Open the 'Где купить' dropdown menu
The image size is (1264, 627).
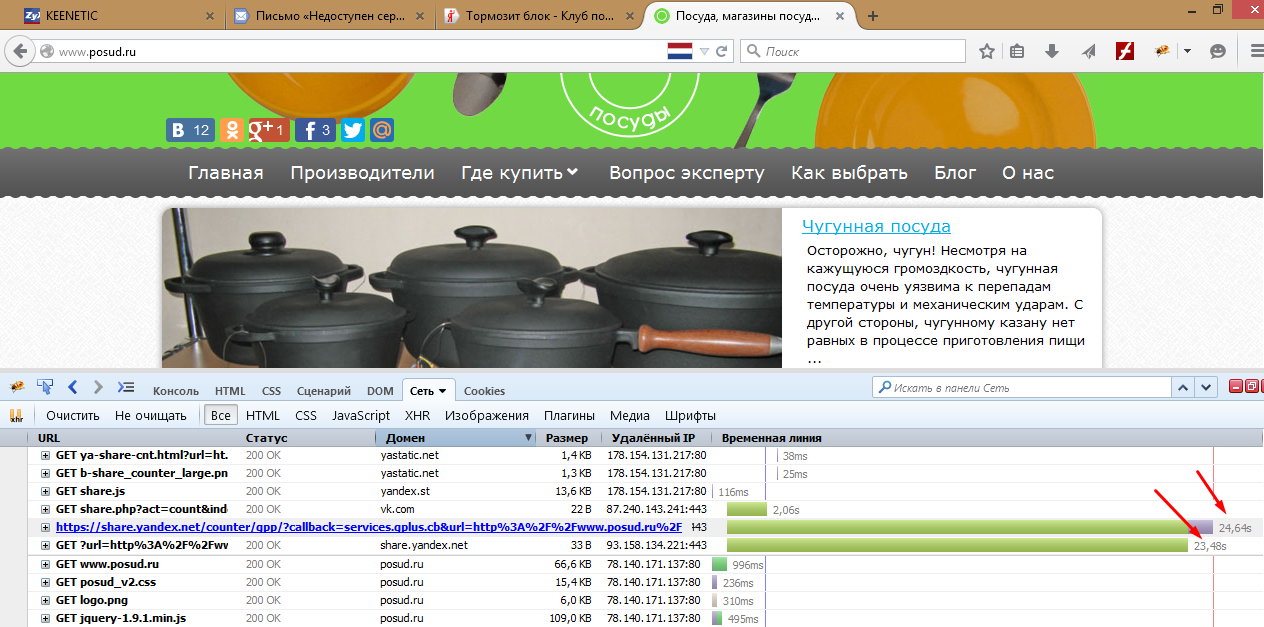pos(520,172)
